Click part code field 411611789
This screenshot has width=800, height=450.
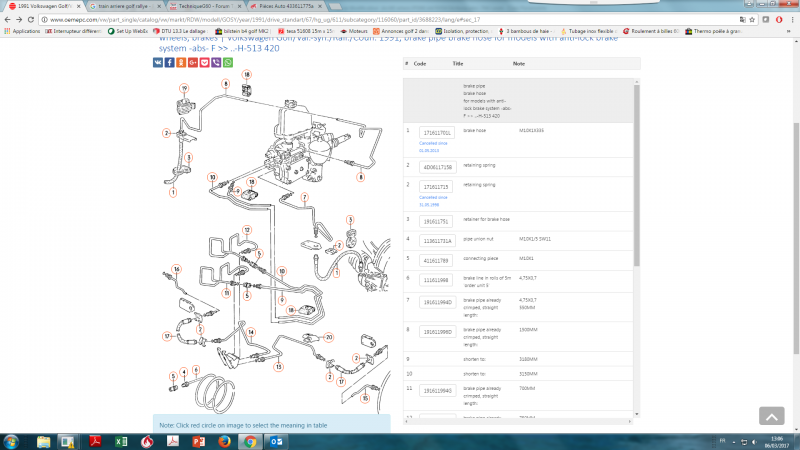(x=436, y=260)
